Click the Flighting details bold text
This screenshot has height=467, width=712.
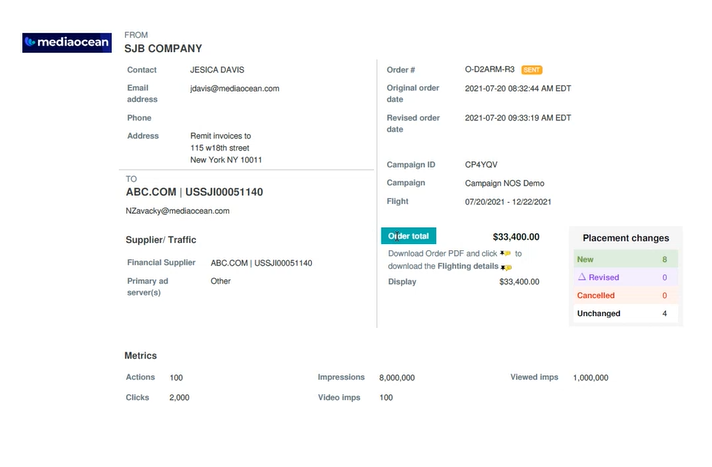click(x=468, y=267)
